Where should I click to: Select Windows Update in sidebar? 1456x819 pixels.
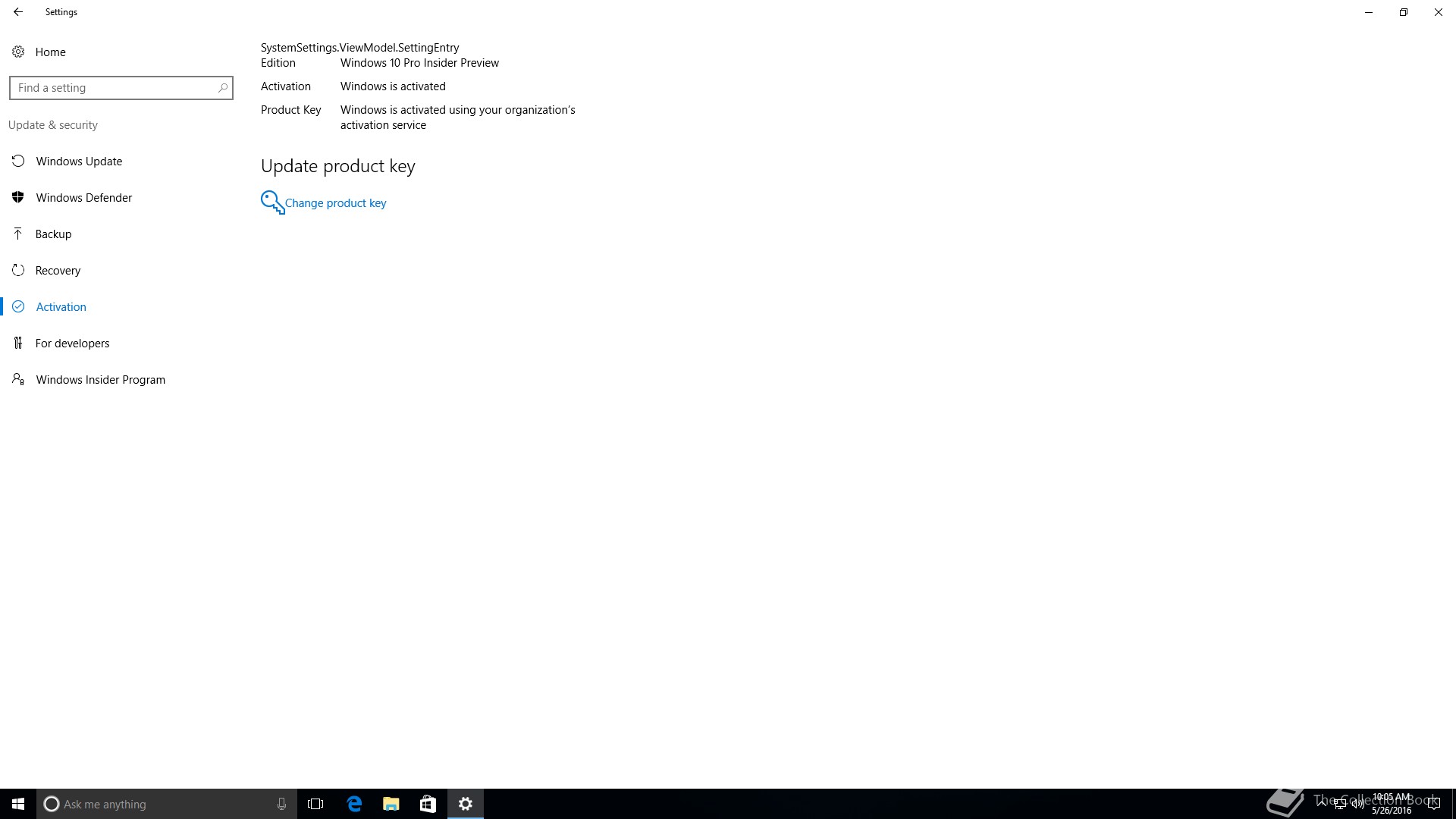[x=79, y=162]
